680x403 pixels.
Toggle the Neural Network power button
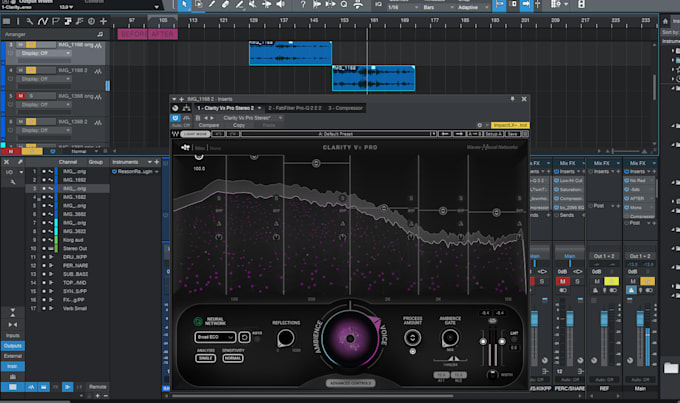click(198, 321)
